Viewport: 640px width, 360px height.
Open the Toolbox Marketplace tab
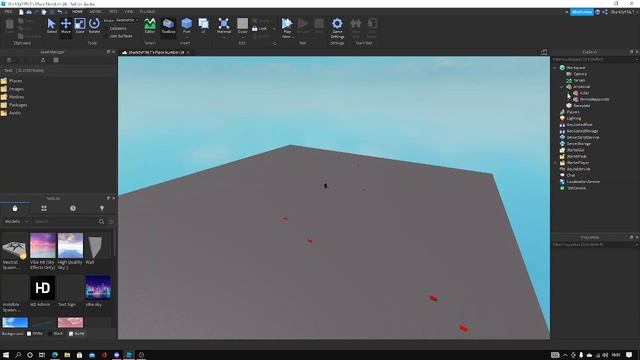[x=15, y=208]
